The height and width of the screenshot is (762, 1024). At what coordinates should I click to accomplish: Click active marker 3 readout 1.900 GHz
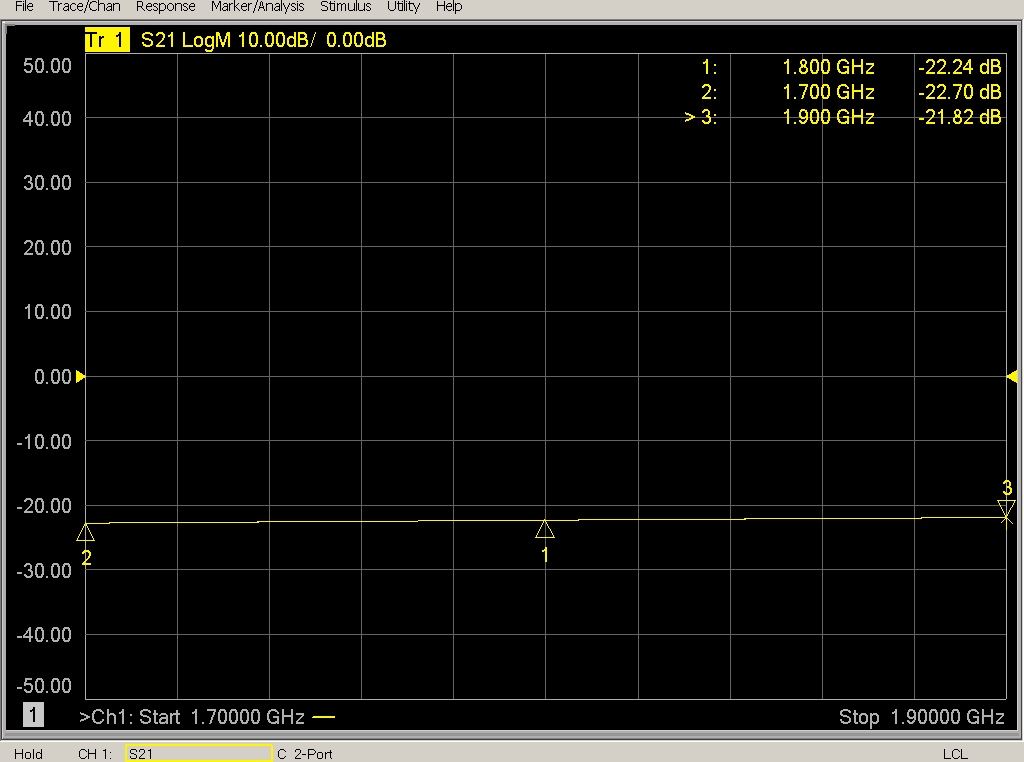(x=842, y=118)
